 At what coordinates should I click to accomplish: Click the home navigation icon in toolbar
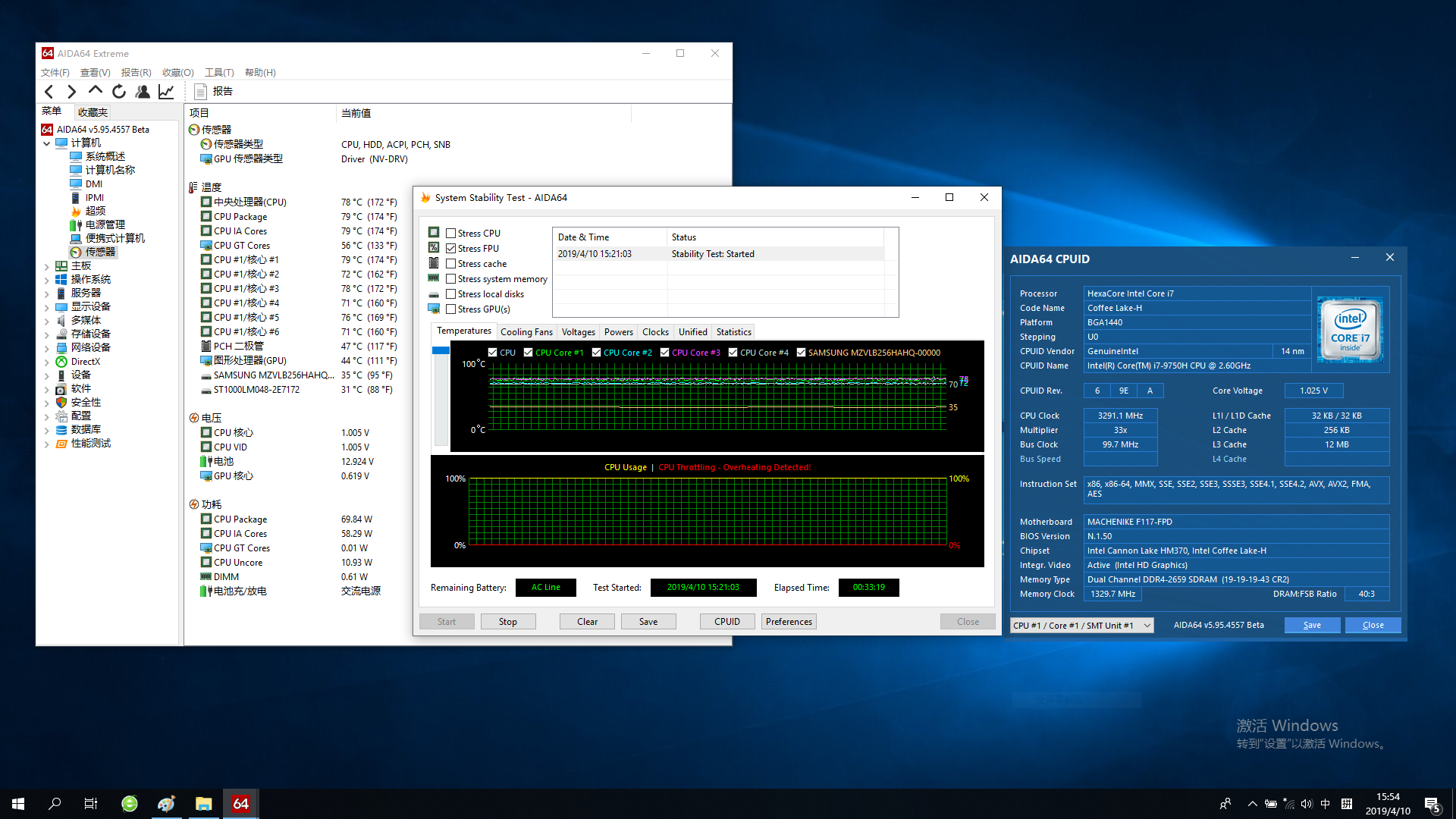(x=96, y=91)
